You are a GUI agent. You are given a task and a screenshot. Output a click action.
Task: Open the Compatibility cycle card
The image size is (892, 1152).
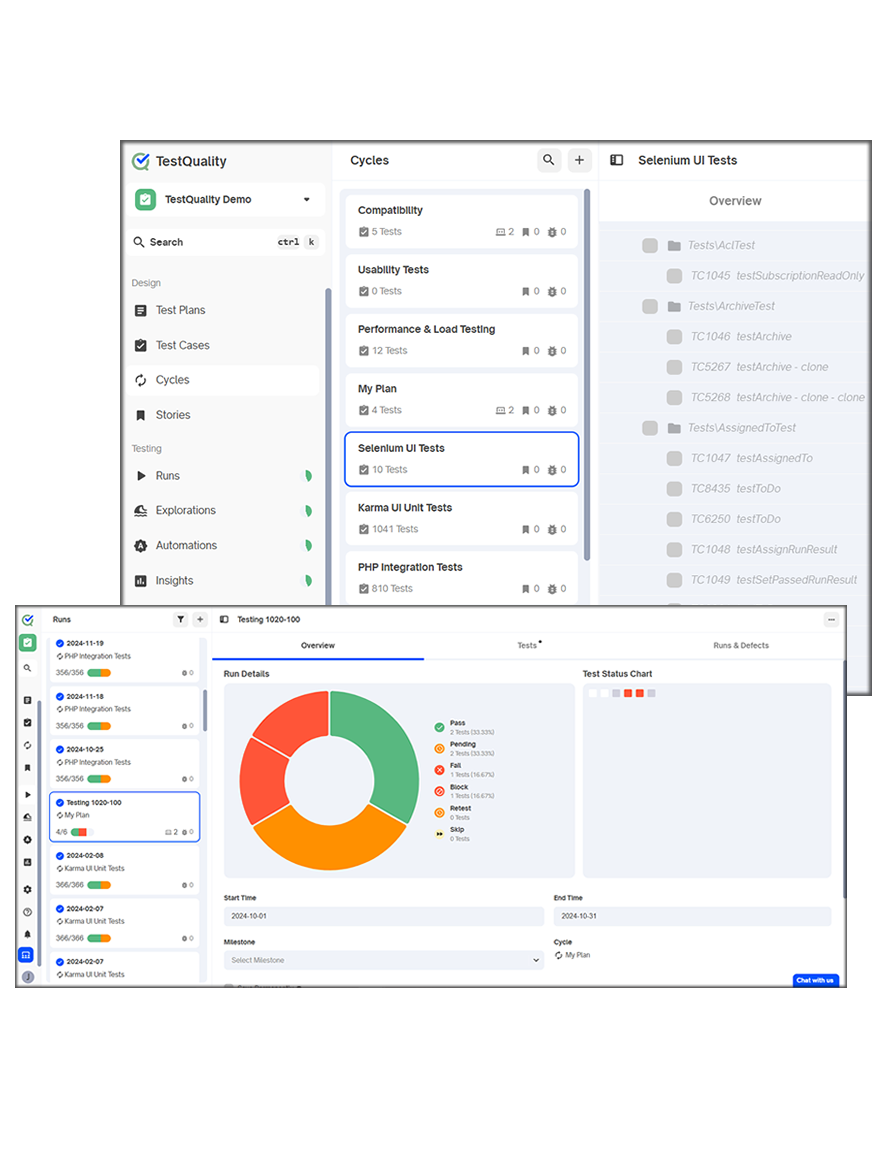pyautogui.click(x=461, y=221)
